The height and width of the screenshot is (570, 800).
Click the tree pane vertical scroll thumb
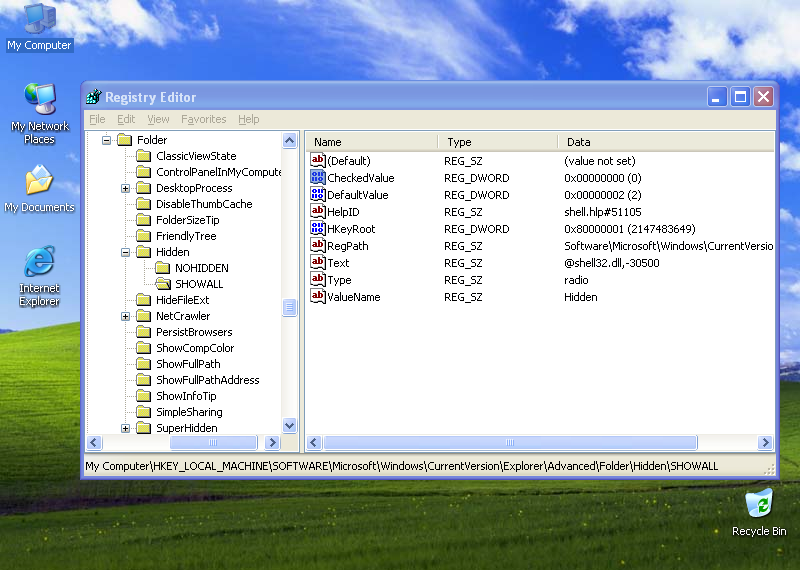(x=289, y=307)
